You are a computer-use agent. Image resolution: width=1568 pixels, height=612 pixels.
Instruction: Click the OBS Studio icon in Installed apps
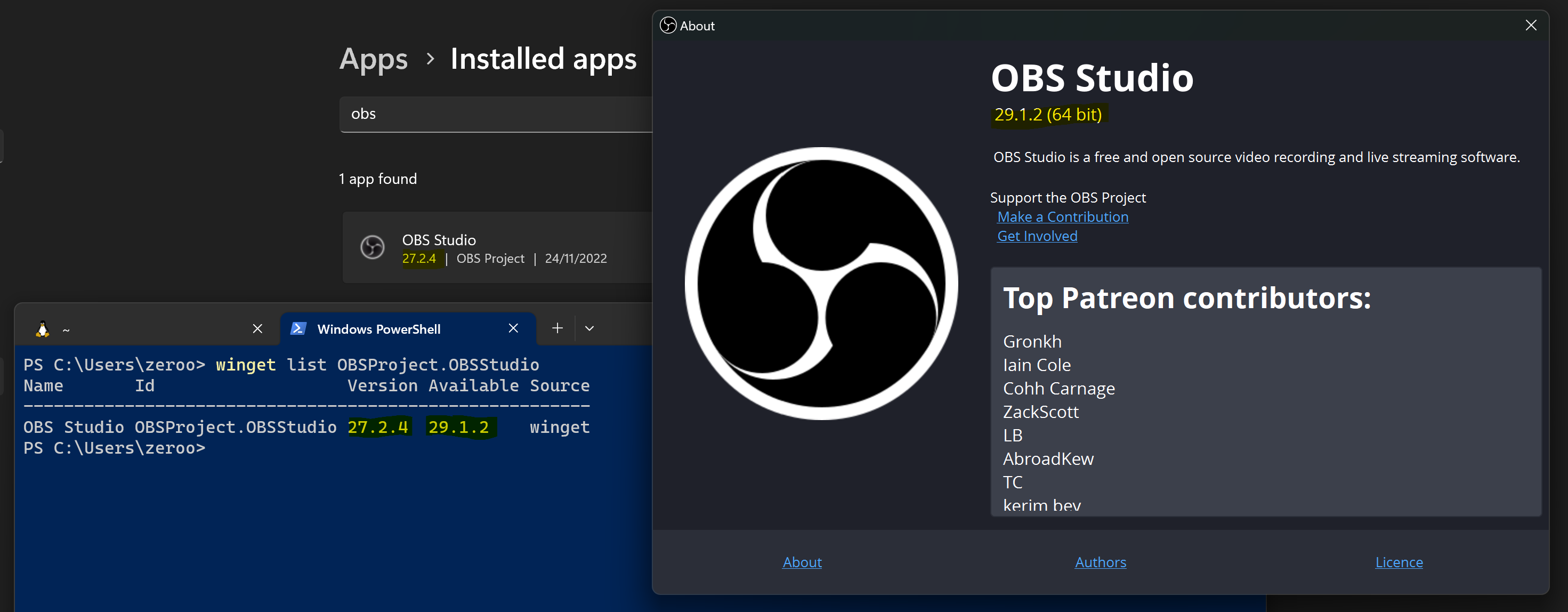pos(373,248)
